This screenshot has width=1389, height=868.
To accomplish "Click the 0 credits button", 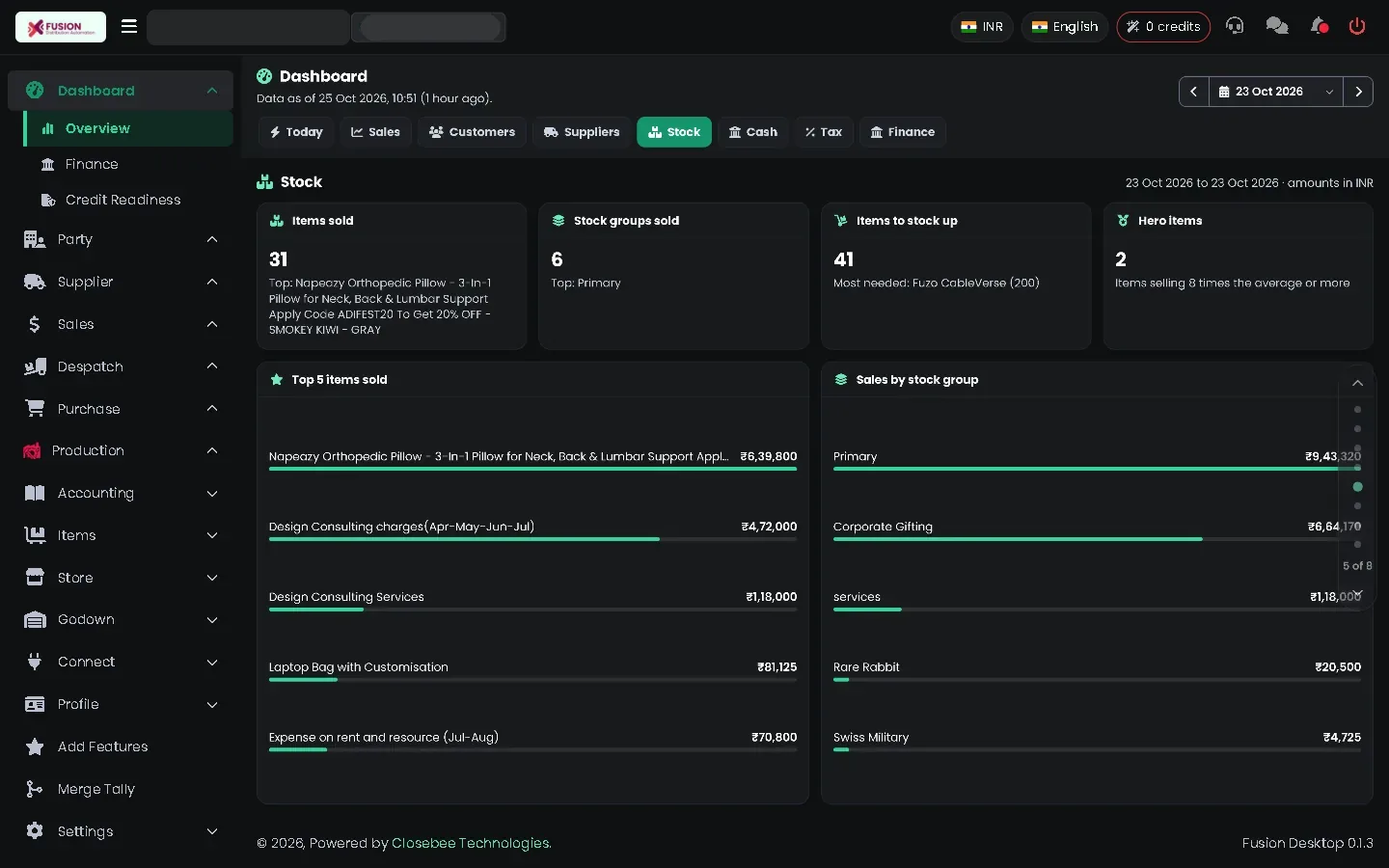I will [x=1163, y=27].
